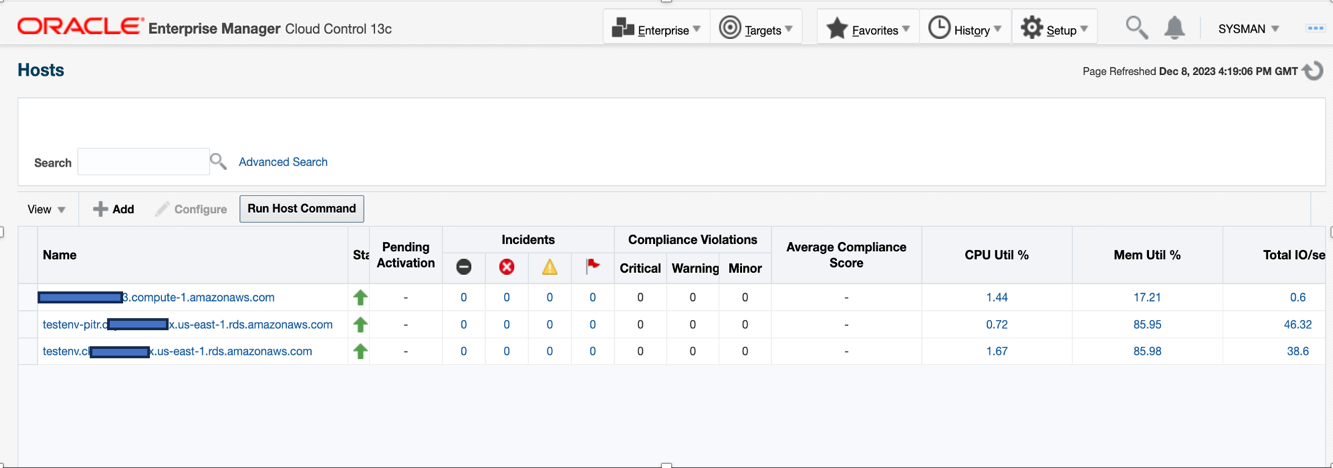1333x468 pixels.
Task: Click the escalated incidents red flag header
Action: coord(593,266)
